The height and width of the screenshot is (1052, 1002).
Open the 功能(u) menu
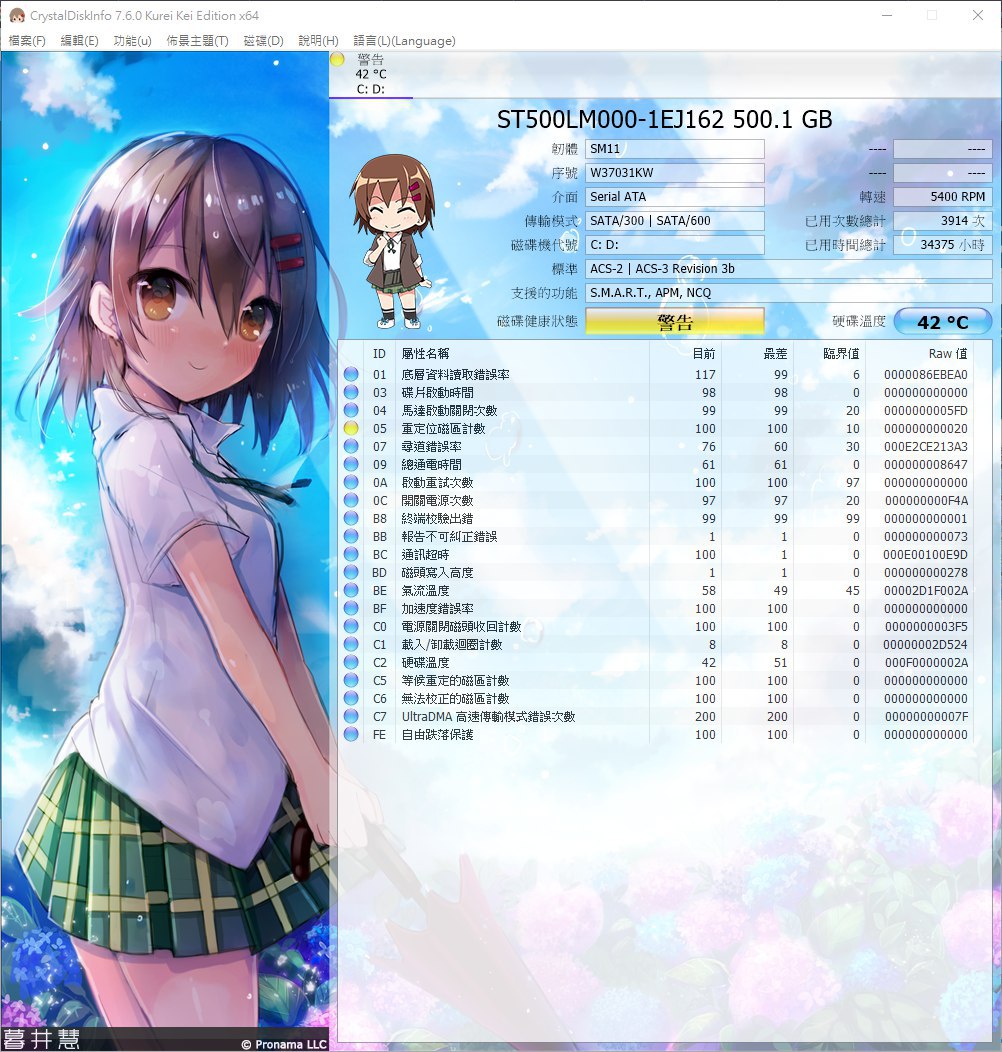pos(132,41)
